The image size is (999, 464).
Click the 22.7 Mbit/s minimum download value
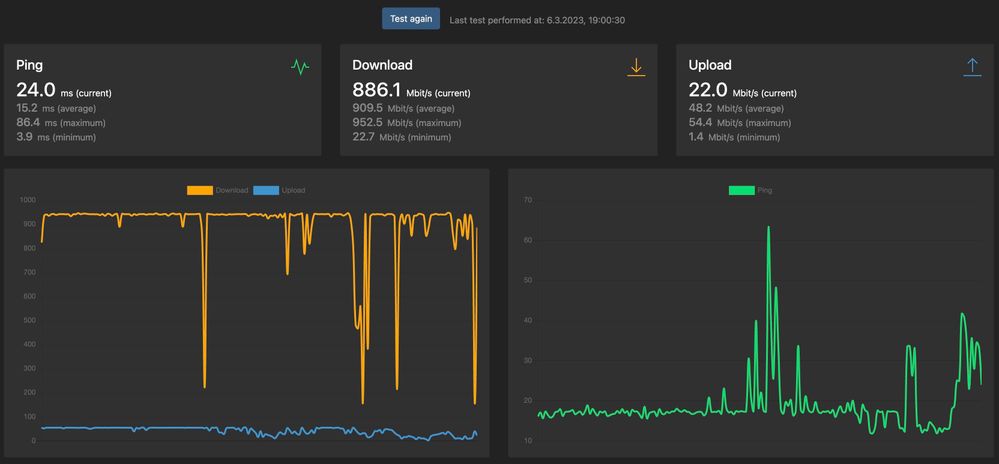coord(401,137)
